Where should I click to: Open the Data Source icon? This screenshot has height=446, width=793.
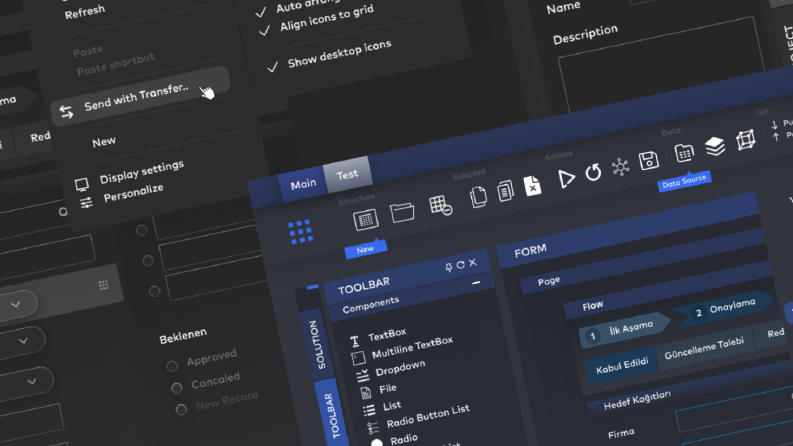point(684,153)
